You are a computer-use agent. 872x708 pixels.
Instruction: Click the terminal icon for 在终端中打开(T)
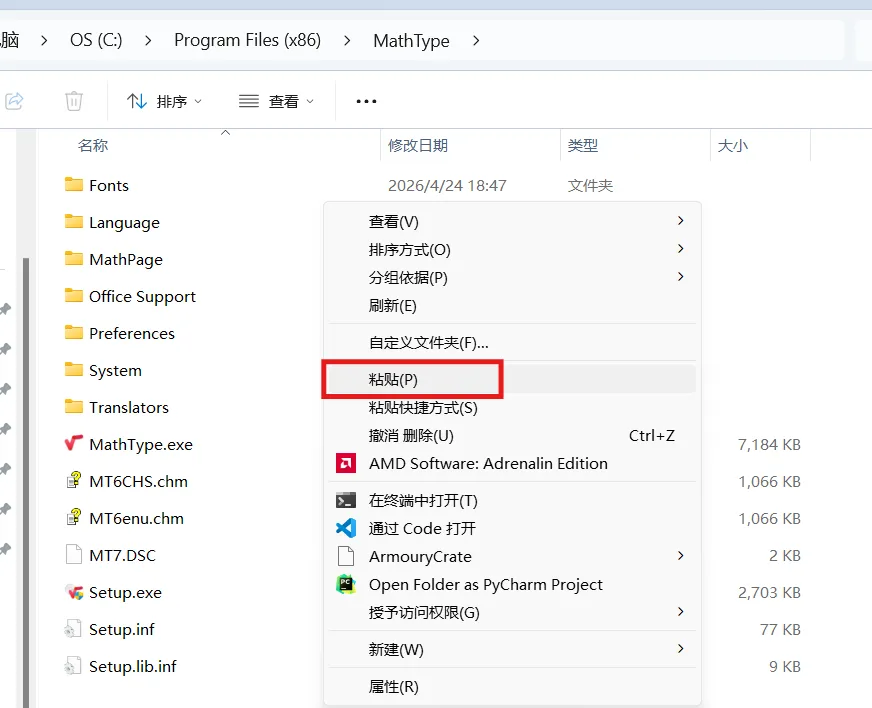click(346, 501)
